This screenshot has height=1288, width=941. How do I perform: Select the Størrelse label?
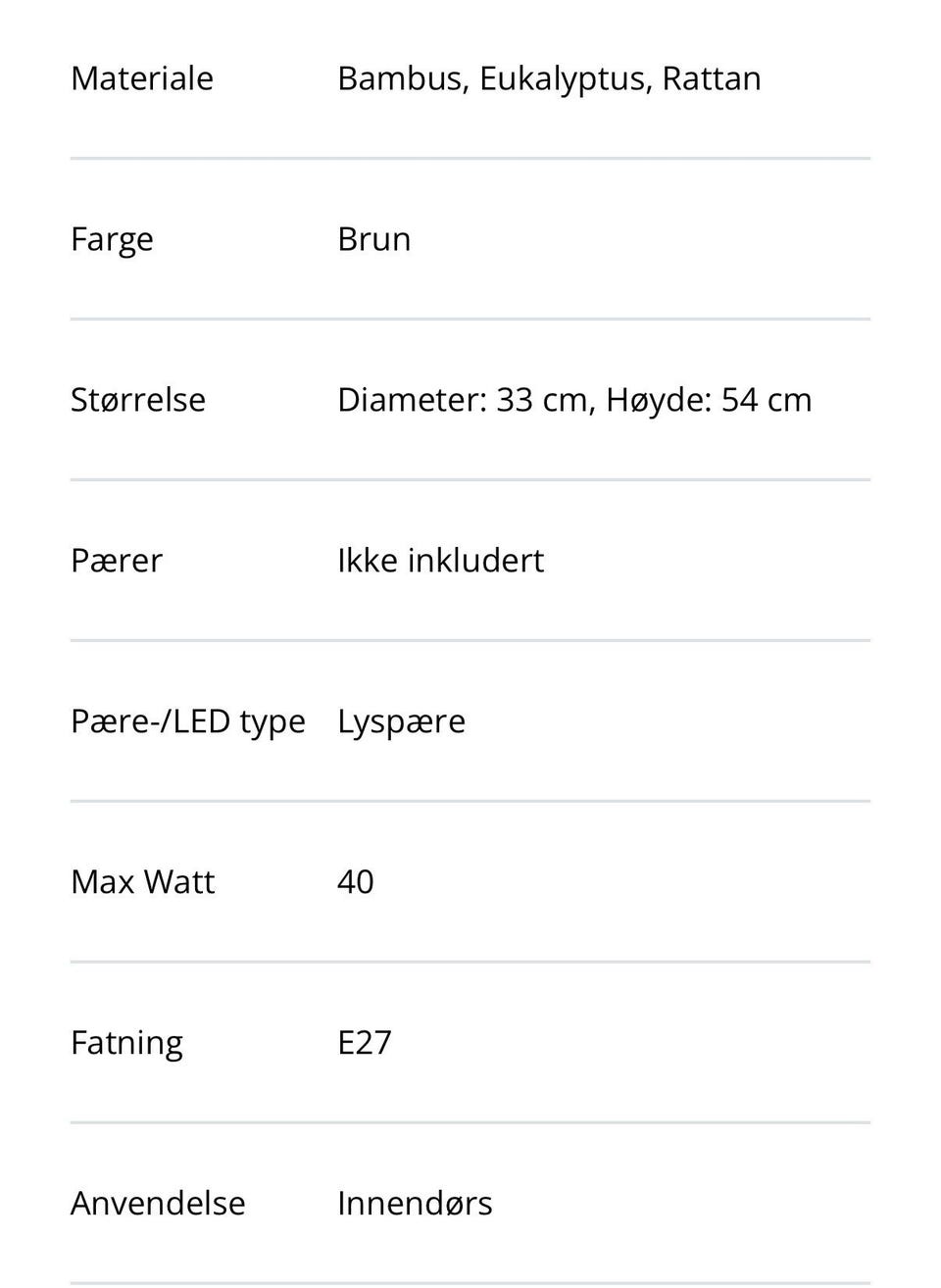point(138,400)
